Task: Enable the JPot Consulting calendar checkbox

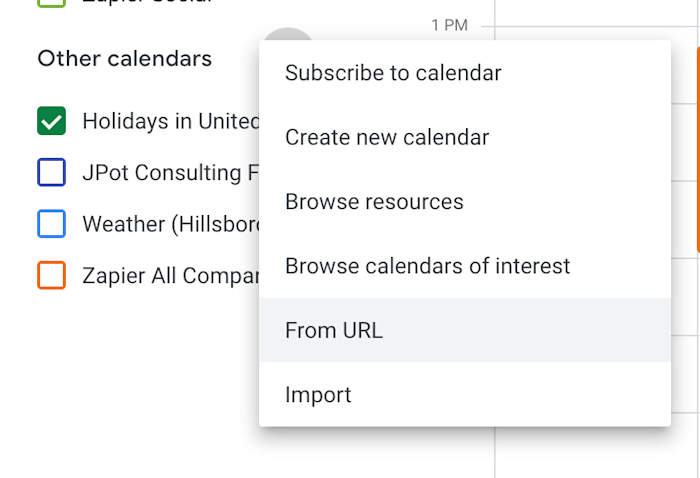Action: click(x=51, y=172)
